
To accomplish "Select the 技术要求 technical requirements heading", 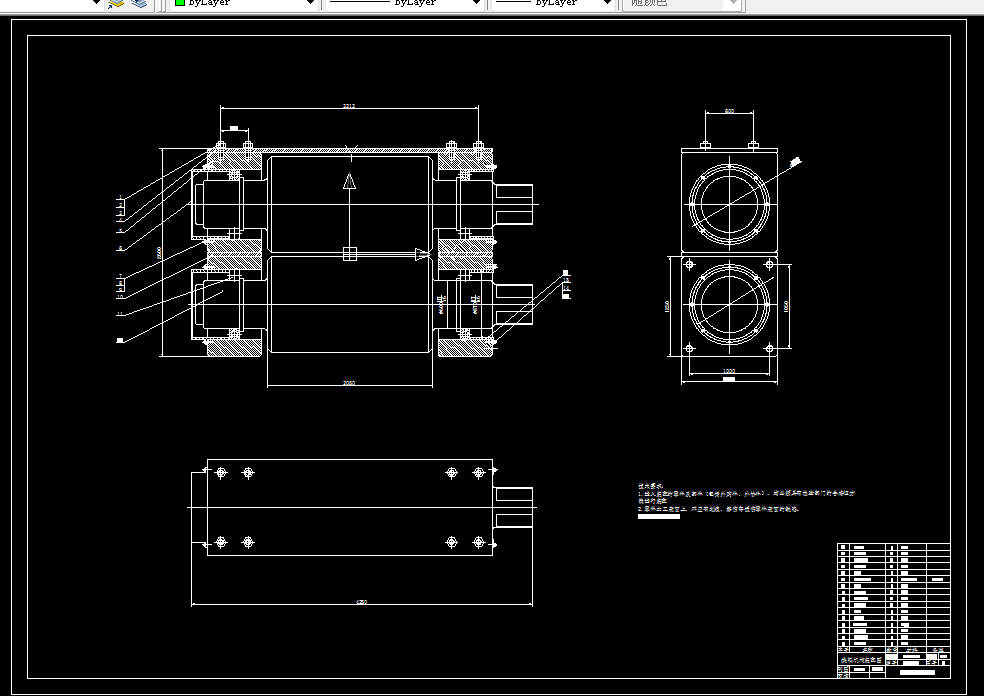I will click(x=650, y=486).
